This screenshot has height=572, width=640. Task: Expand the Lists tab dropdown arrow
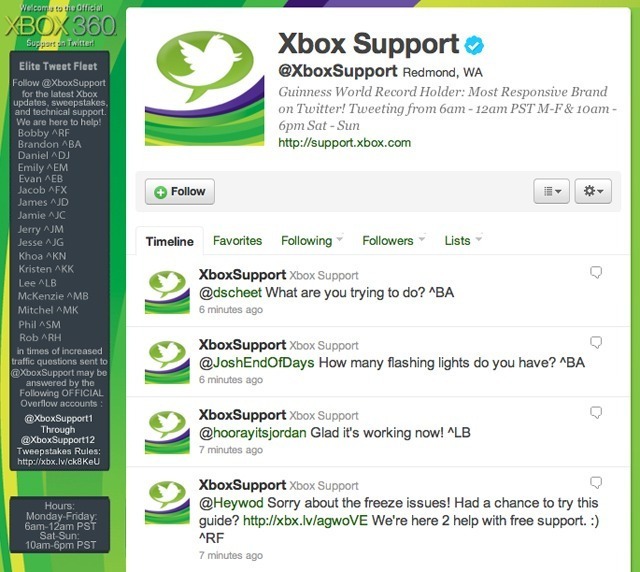pyautogui.click(x=479, y=238)
